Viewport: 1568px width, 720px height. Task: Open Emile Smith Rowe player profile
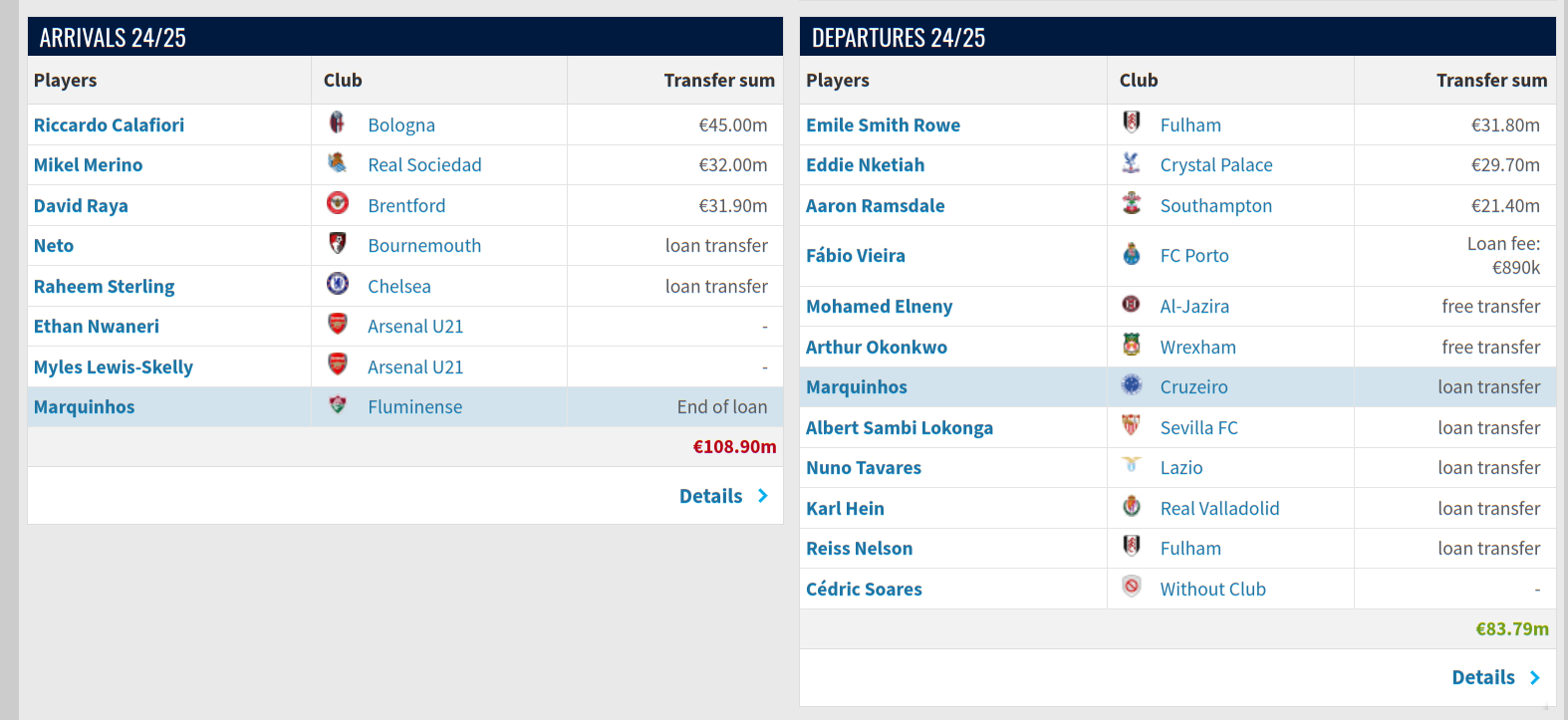tap(883, 124)
